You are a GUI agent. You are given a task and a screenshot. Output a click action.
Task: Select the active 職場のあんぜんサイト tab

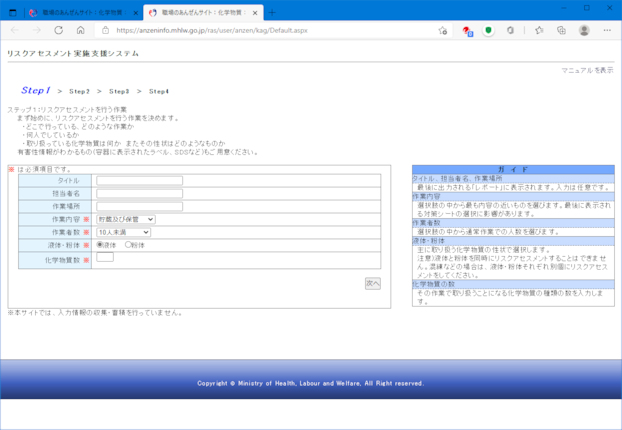coord(202,13)
